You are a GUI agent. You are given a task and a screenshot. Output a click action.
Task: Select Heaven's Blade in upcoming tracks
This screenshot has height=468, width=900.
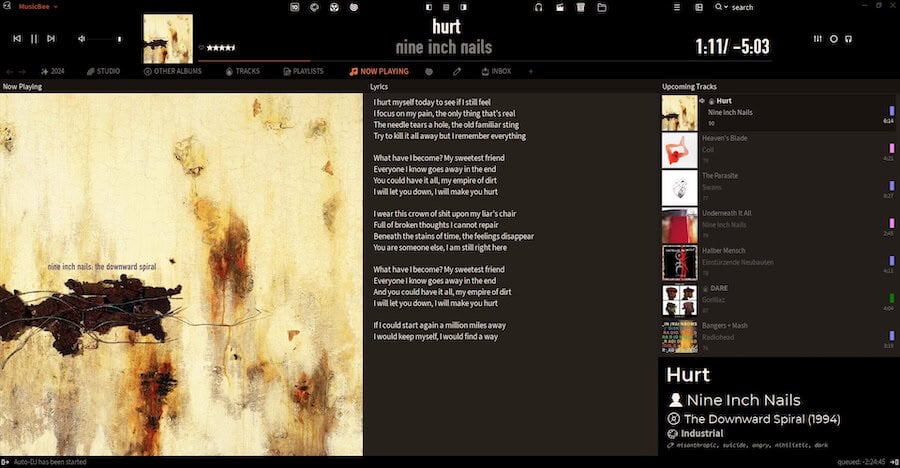pos(778,150)
